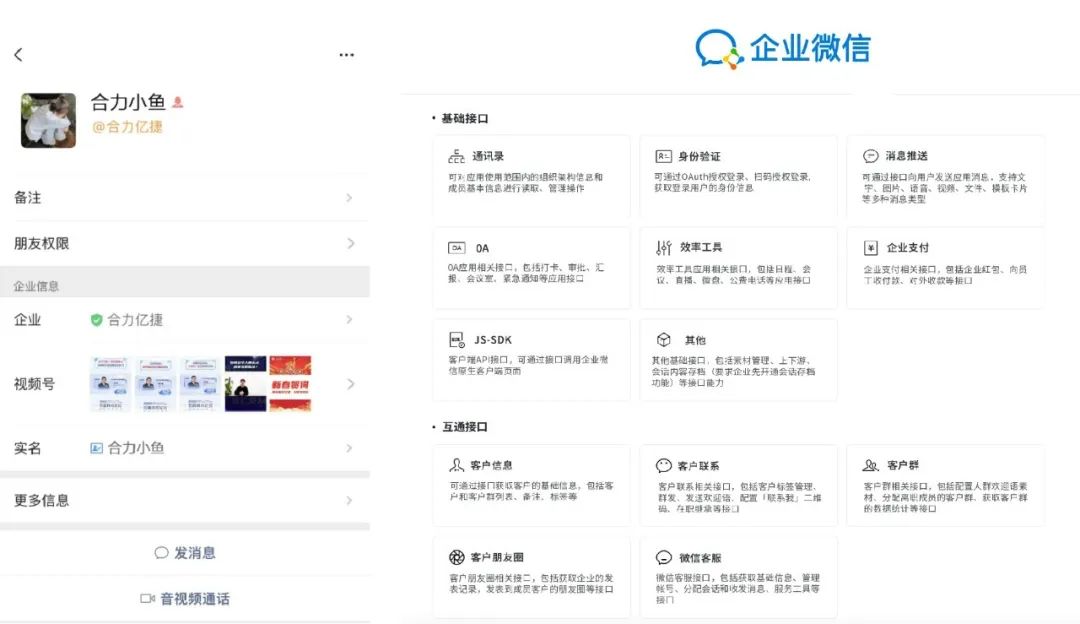Click the 企业微信 brand title text
Viewport: 1080px width, 624px height.
click(810, 48)
